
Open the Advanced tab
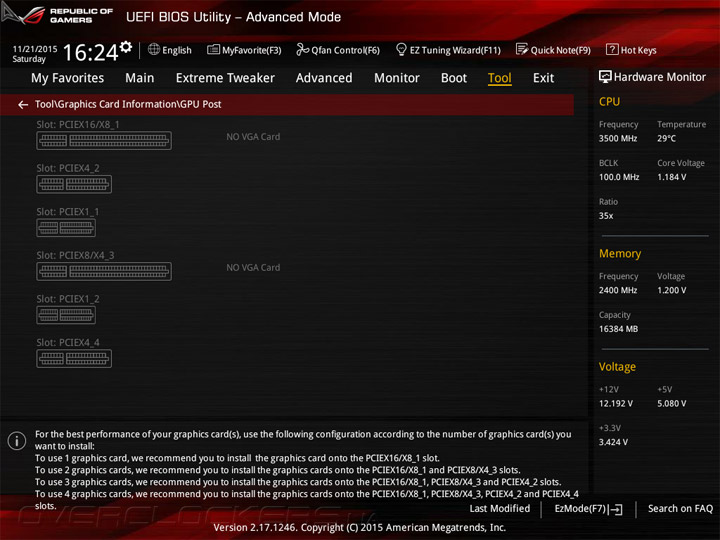point(324,78)
